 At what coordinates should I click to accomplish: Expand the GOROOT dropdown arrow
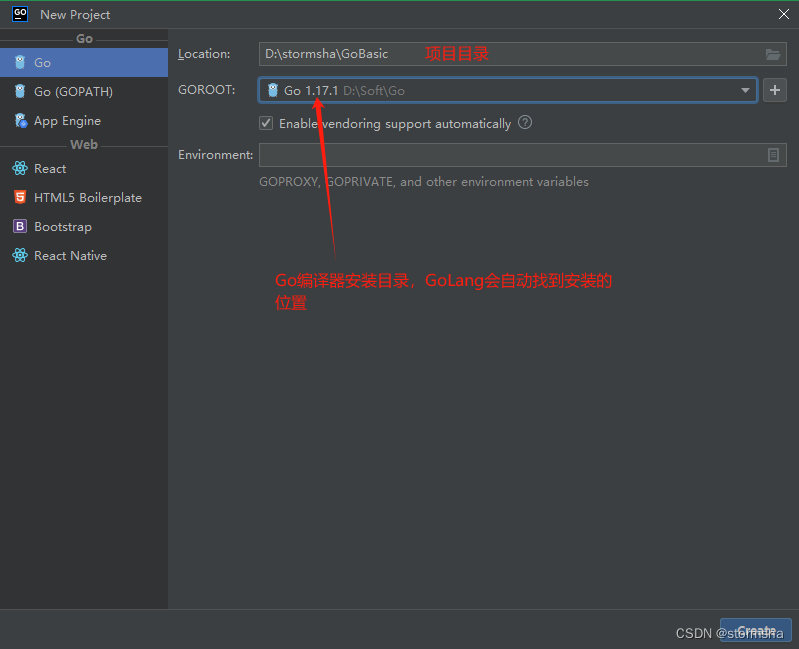(x=745, y=91)
